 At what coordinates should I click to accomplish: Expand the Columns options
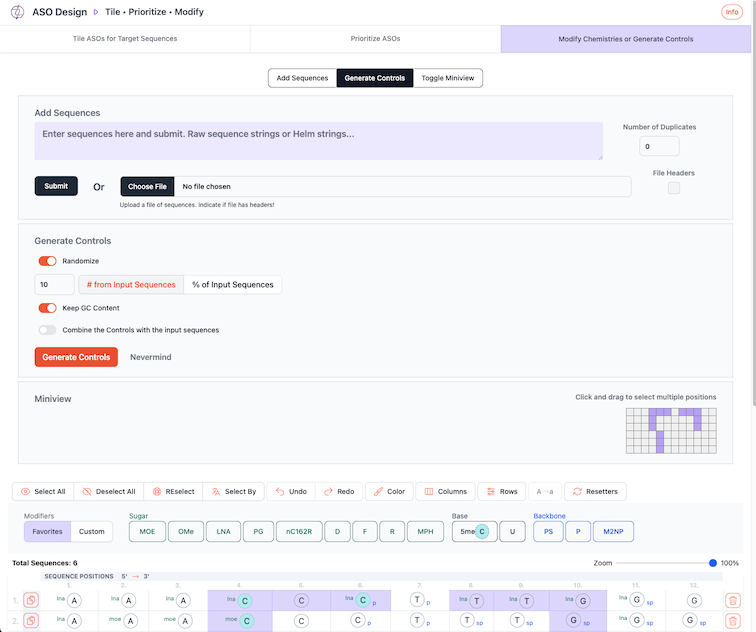[445, 491]
